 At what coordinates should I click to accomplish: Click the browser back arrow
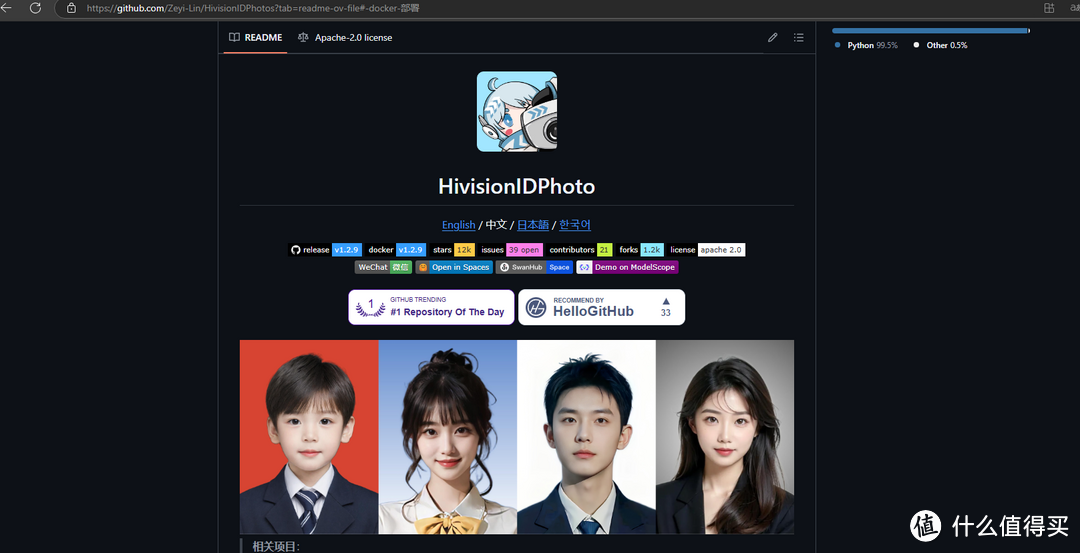pos(6,8)
